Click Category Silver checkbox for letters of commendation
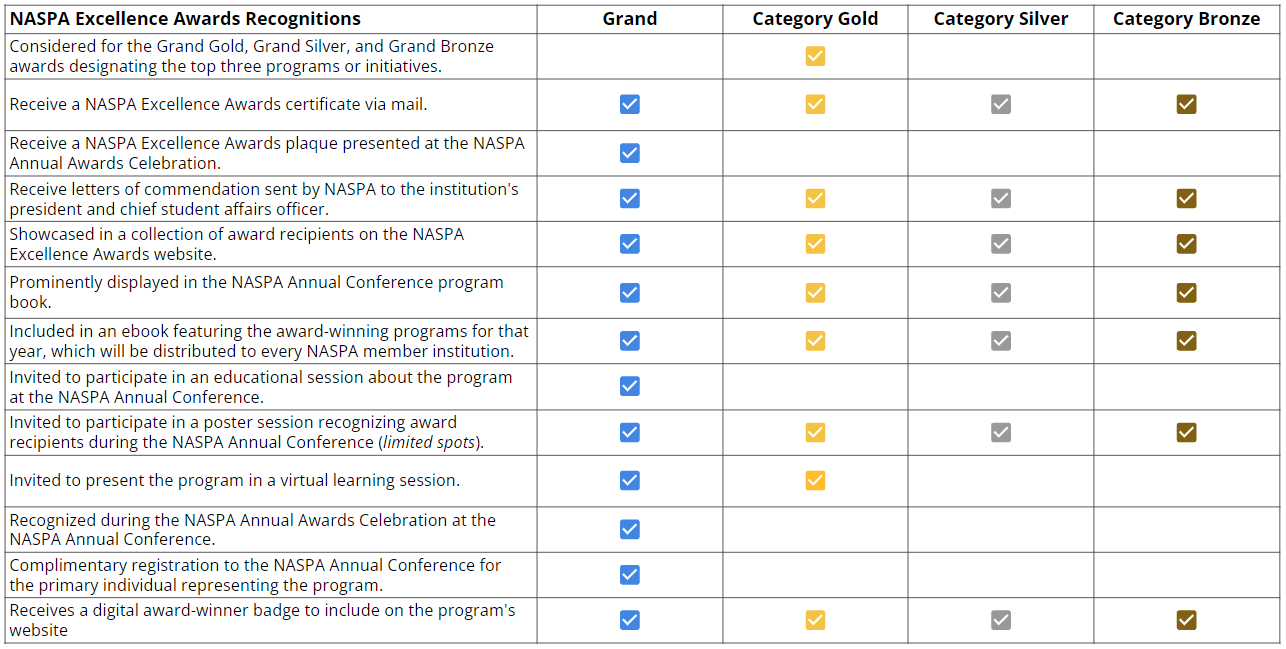 [x=1000, y=198]
